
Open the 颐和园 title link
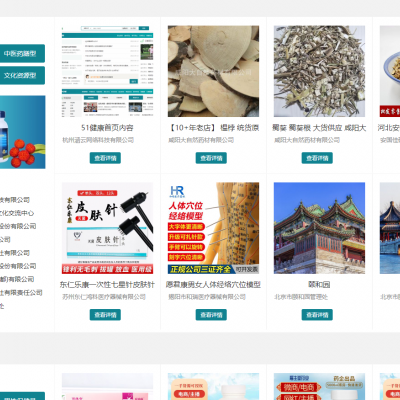tap(319, 285)
